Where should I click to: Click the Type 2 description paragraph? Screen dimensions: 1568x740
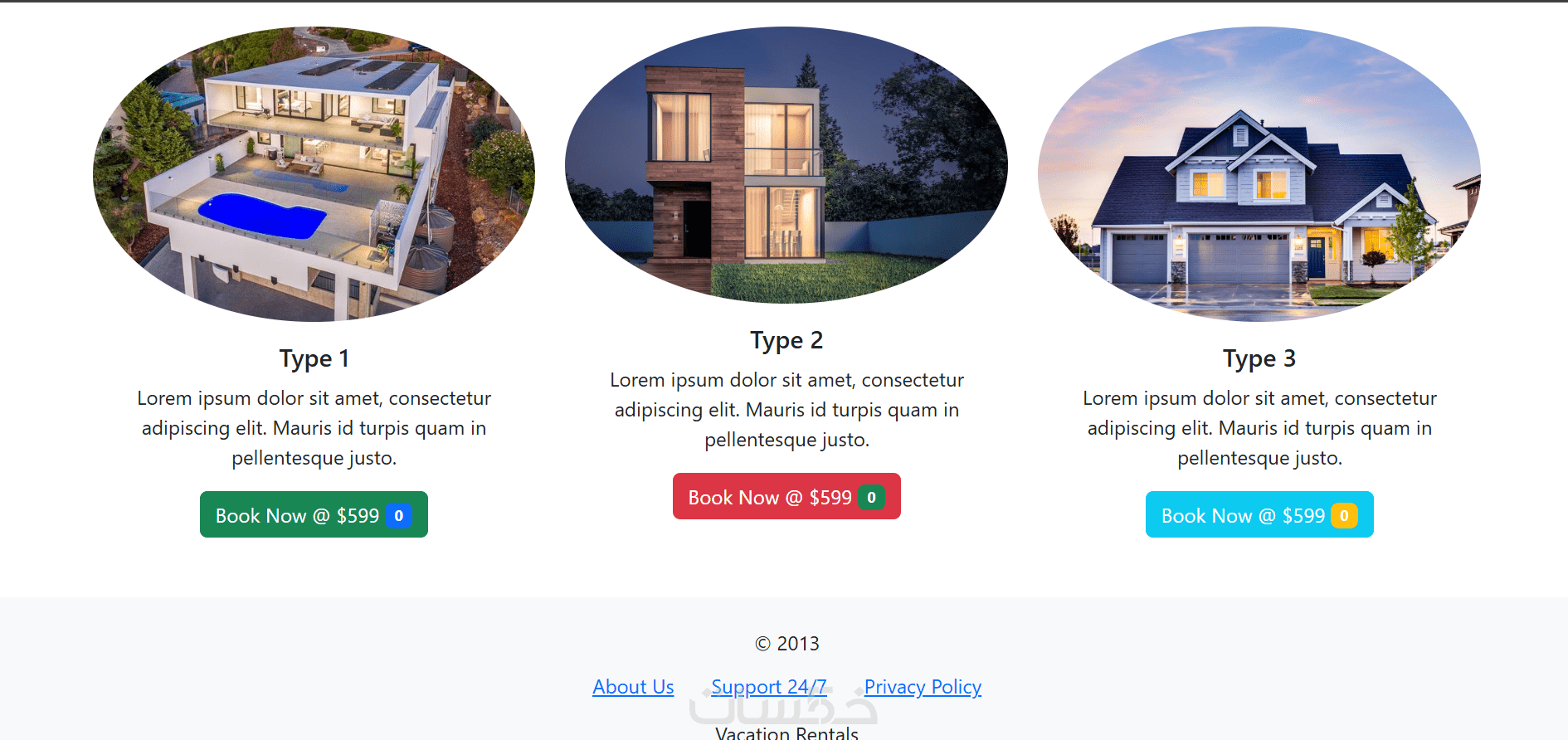(786, 410)
